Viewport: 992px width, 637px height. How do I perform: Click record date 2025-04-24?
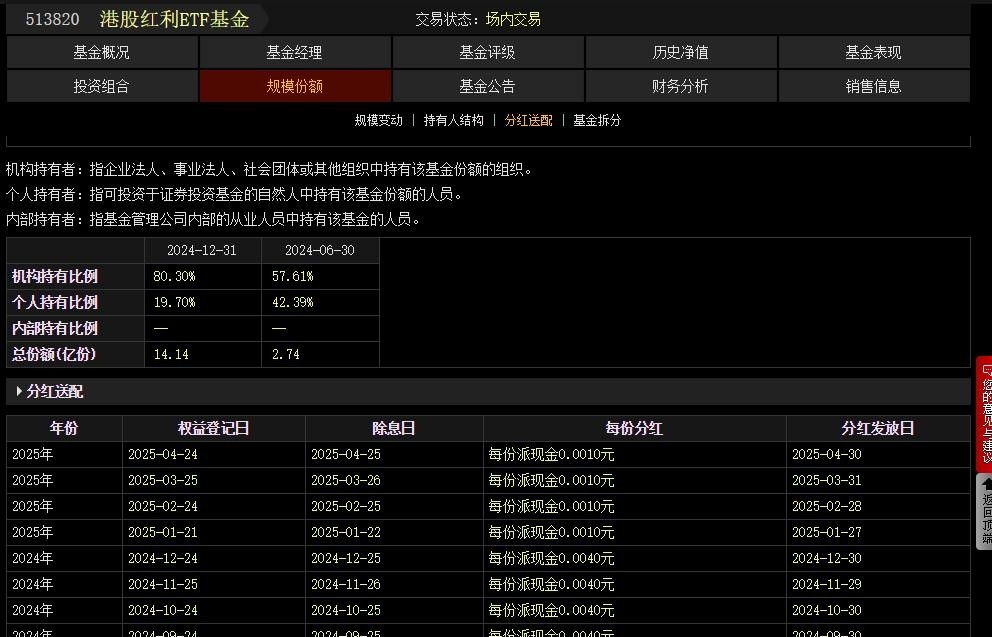[163, 454]
